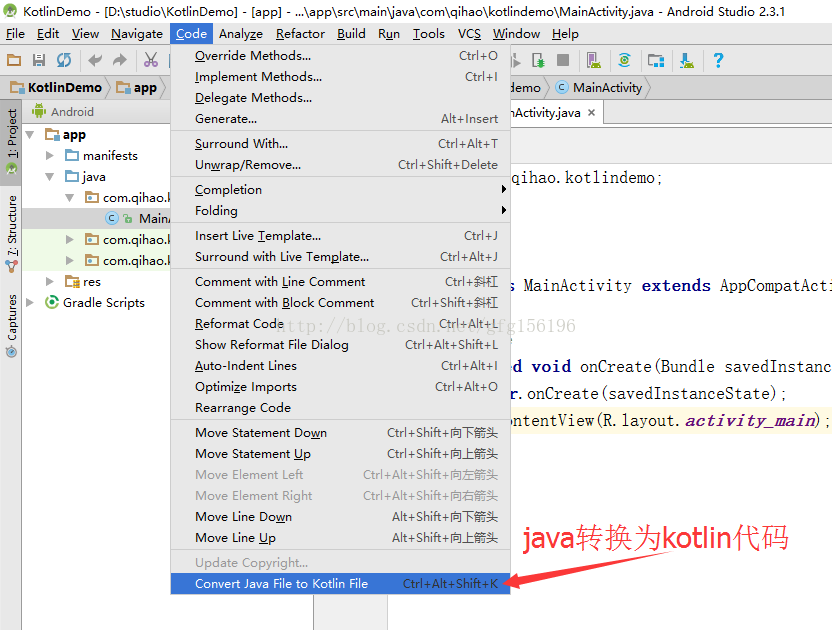Viewport: 832px width, 630px height.
Task: Open the View menu
Action: tap(85, 34)
